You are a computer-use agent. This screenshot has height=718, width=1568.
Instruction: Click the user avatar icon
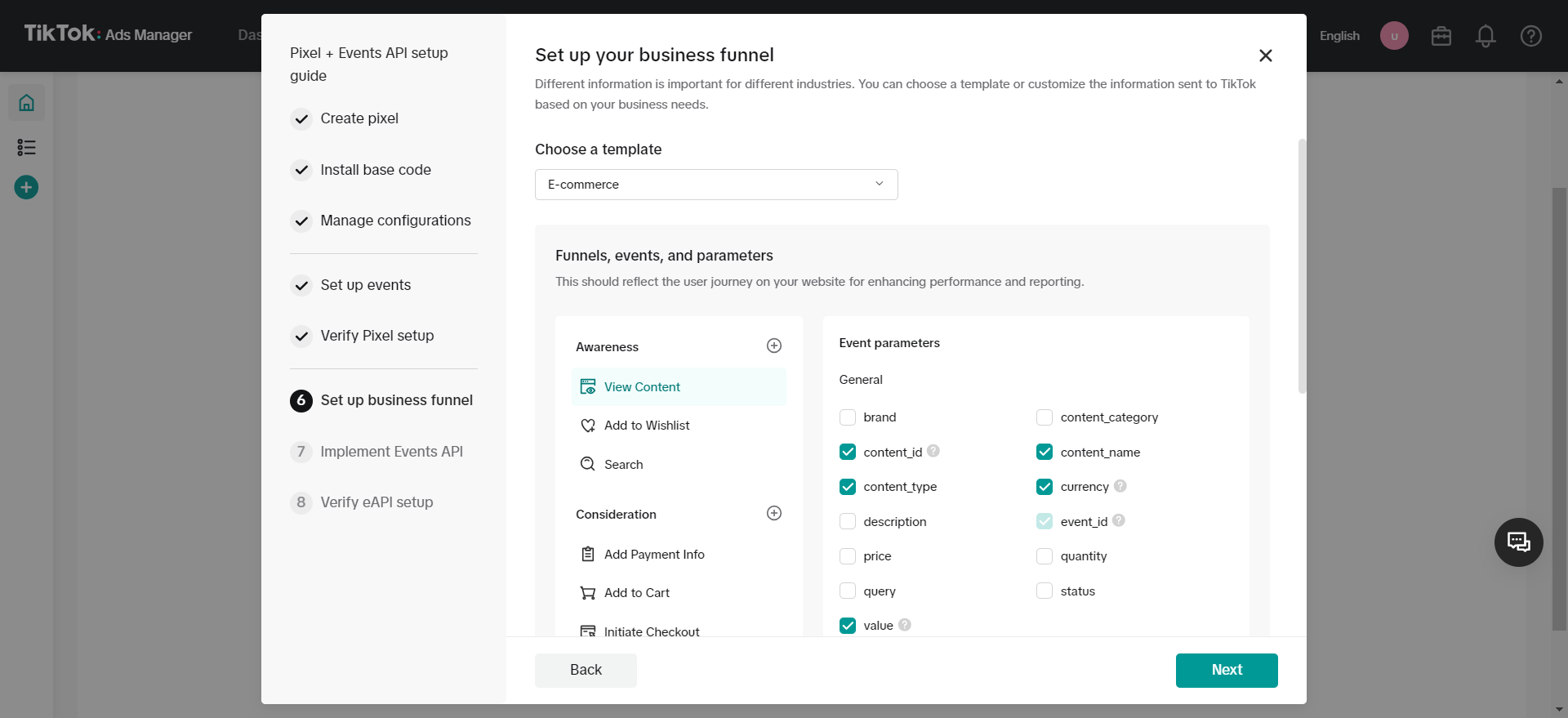[1394, 36]
